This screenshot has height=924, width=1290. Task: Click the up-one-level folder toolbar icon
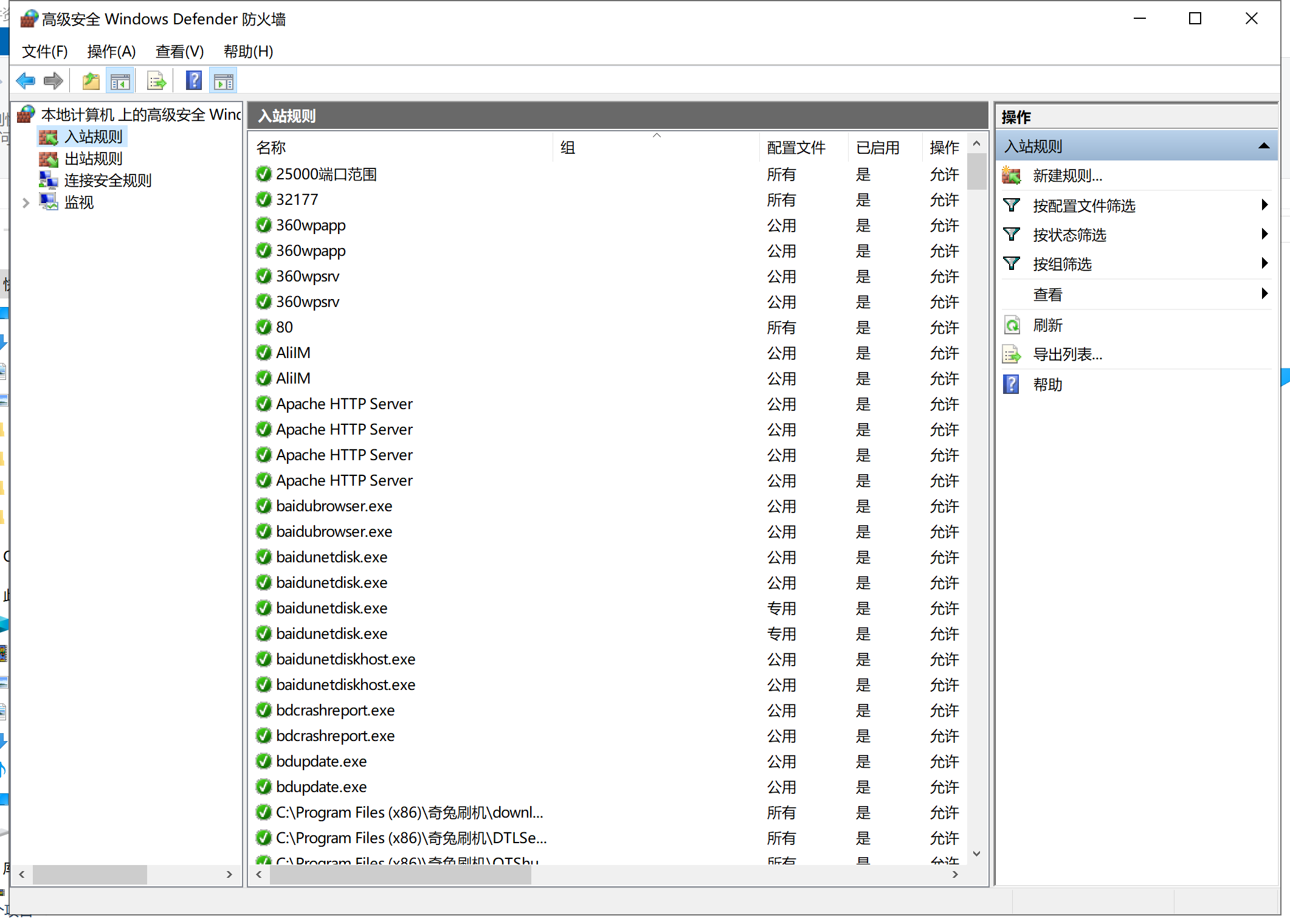click(x=91, y=81)
